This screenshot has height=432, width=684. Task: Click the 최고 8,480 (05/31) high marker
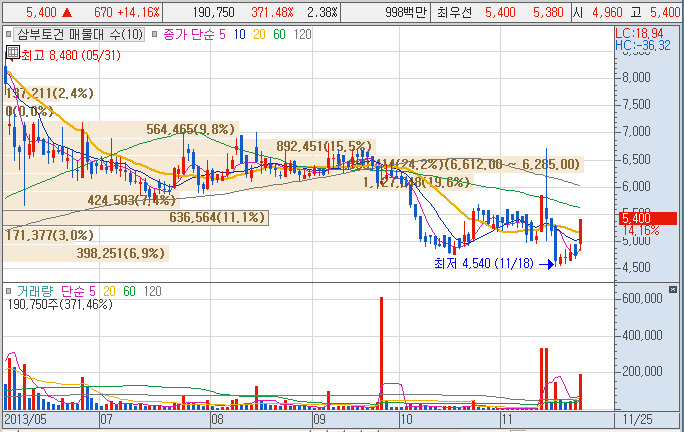coord(71,55)
